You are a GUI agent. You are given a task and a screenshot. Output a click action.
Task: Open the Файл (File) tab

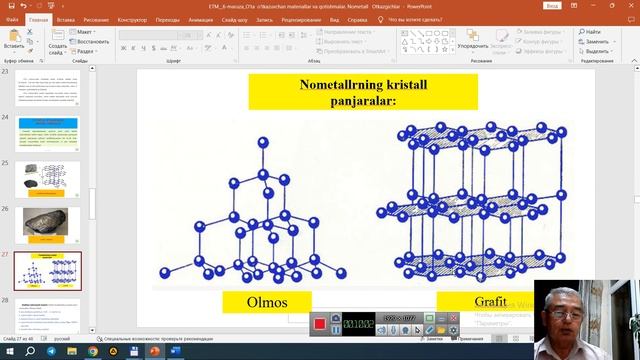click(12, 20)
